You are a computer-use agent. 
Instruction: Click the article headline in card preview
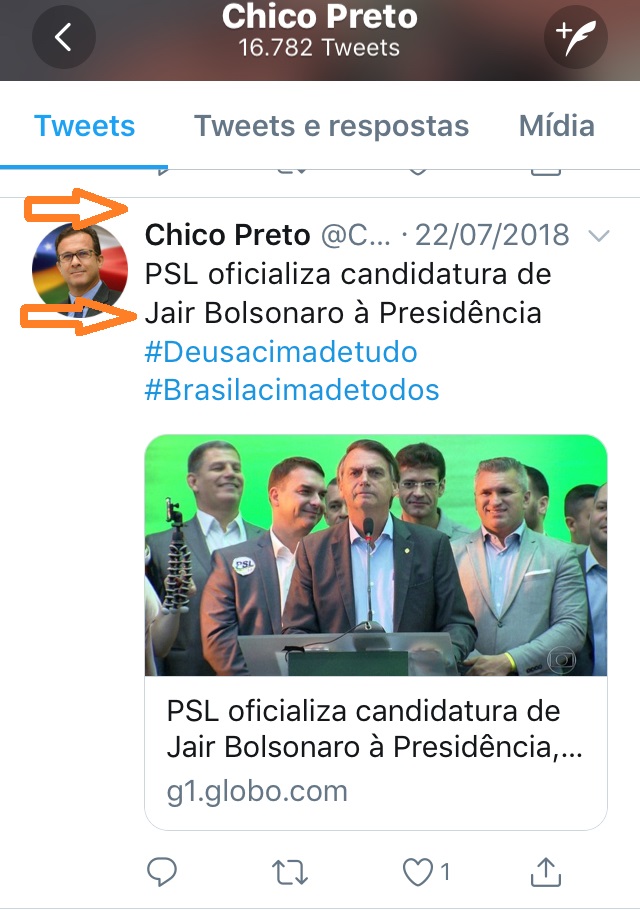(374, 729)
